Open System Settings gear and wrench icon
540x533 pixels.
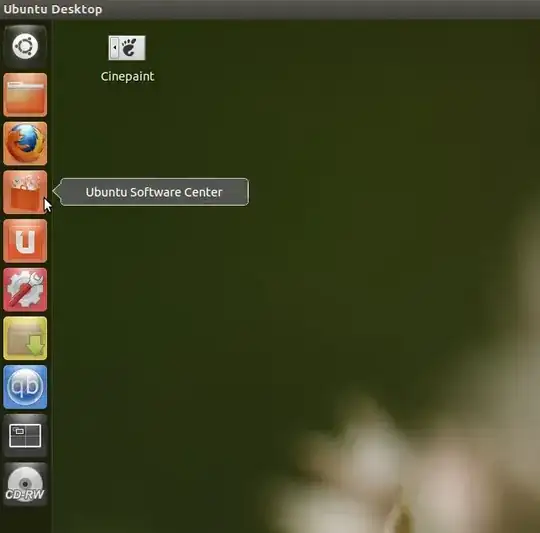click(x=25, y=289)
